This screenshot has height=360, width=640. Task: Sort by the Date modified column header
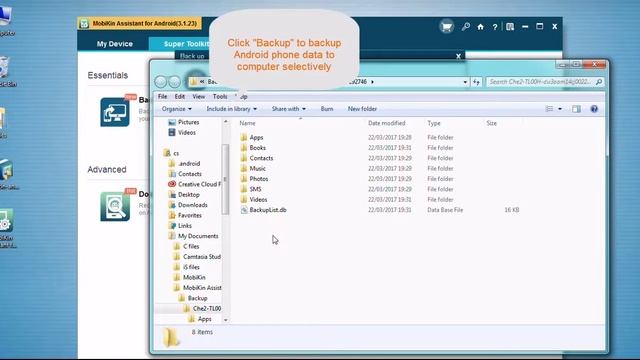click(387, 123)
